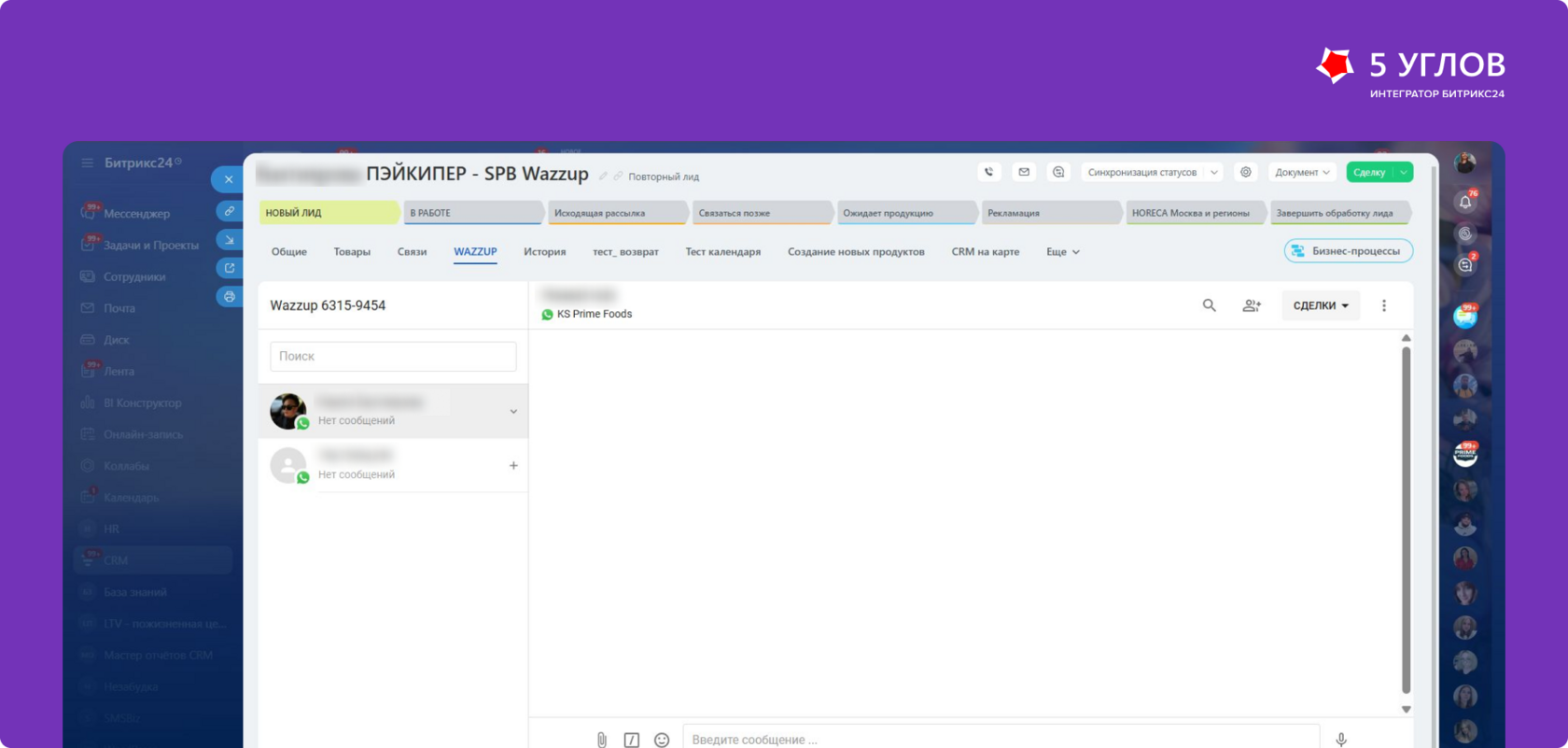Open the settings gear icon
Viewport: 1568px width, 748px height.
[x=1245, y=172]
